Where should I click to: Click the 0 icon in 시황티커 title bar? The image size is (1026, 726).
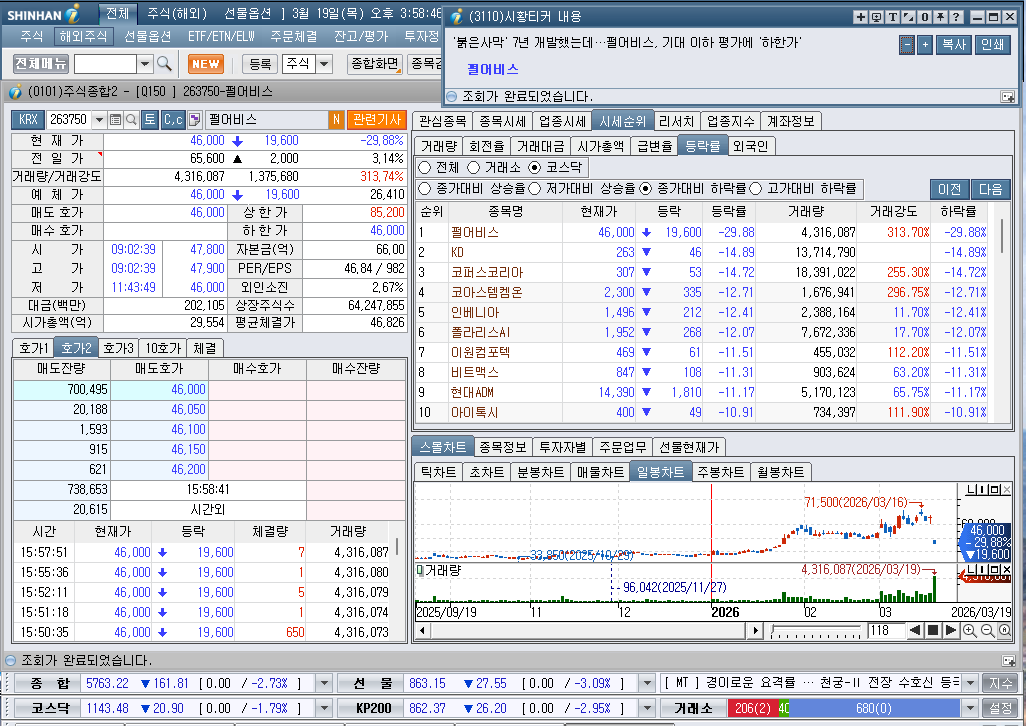pyautogui.click(x=924, y=17)
